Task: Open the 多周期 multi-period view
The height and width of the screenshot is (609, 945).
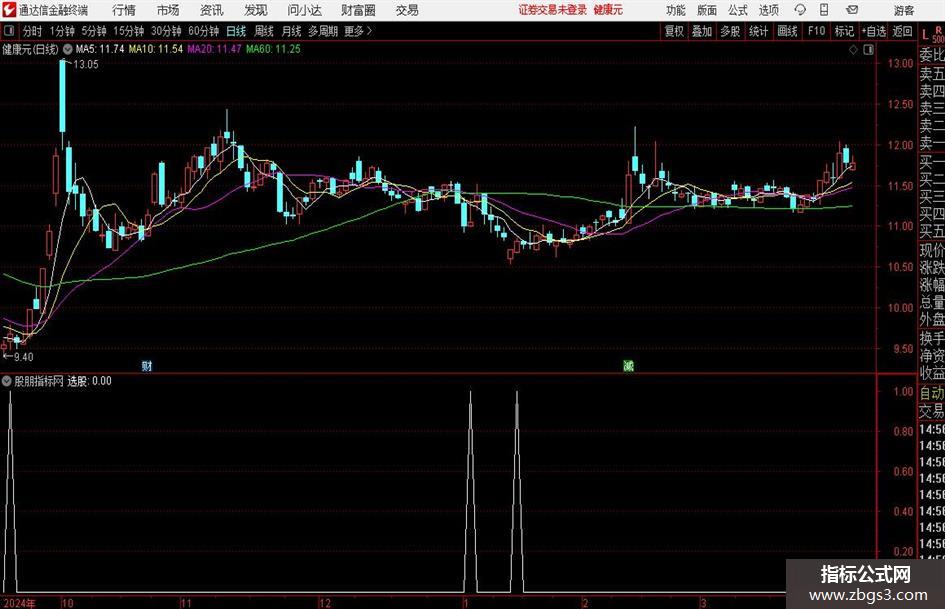Action: coord(323,31)
